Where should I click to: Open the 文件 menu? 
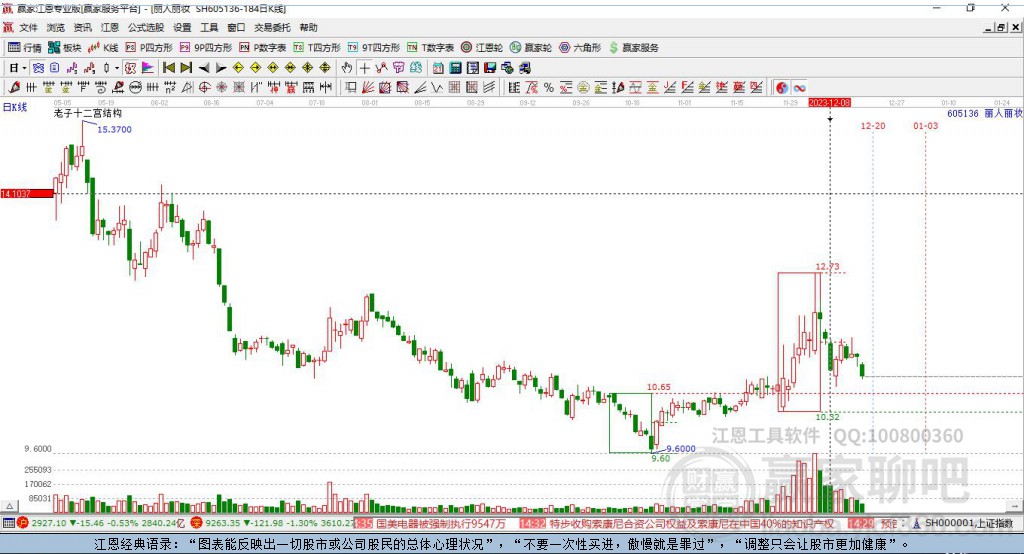(29, 27)
